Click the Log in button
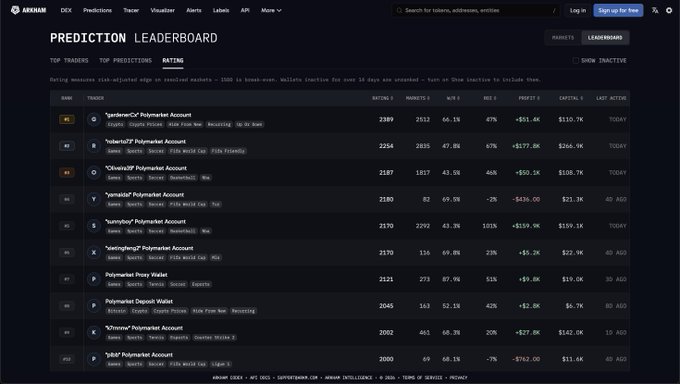The width and height of the screenshot is (680, 384). tap(578, 10)
